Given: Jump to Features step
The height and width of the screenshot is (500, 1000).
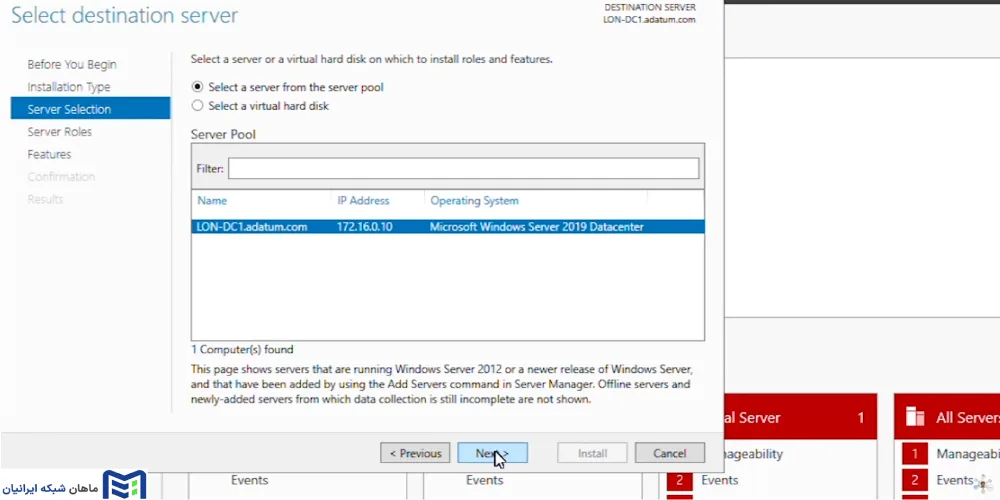Looking at the screenshot, I should (x=49, y=154).
